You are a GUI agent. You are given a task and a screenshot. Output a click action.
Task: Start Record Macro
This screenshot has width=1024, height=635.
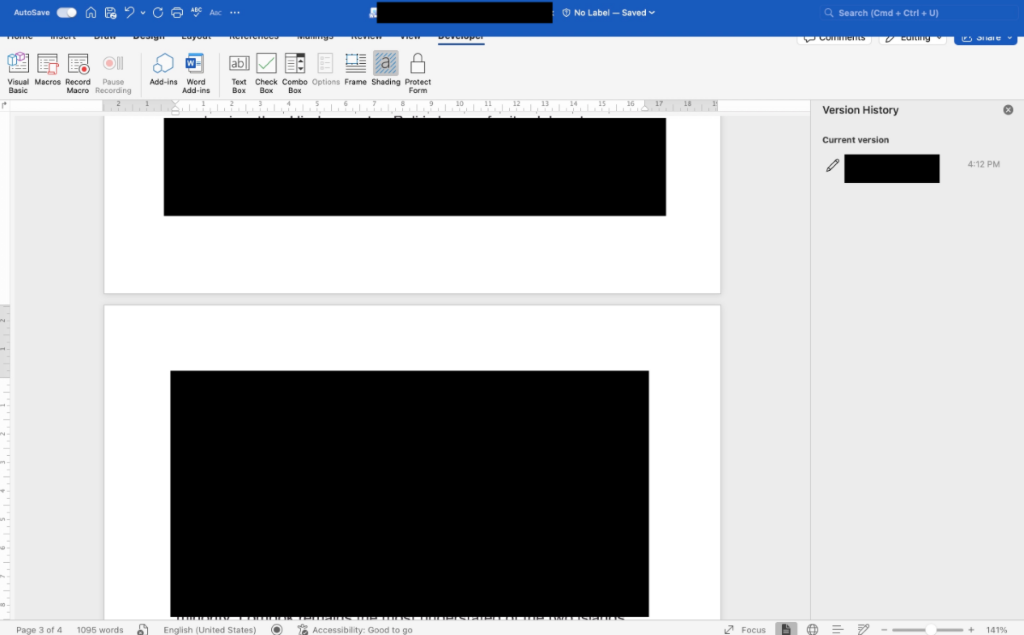(78, 73)
